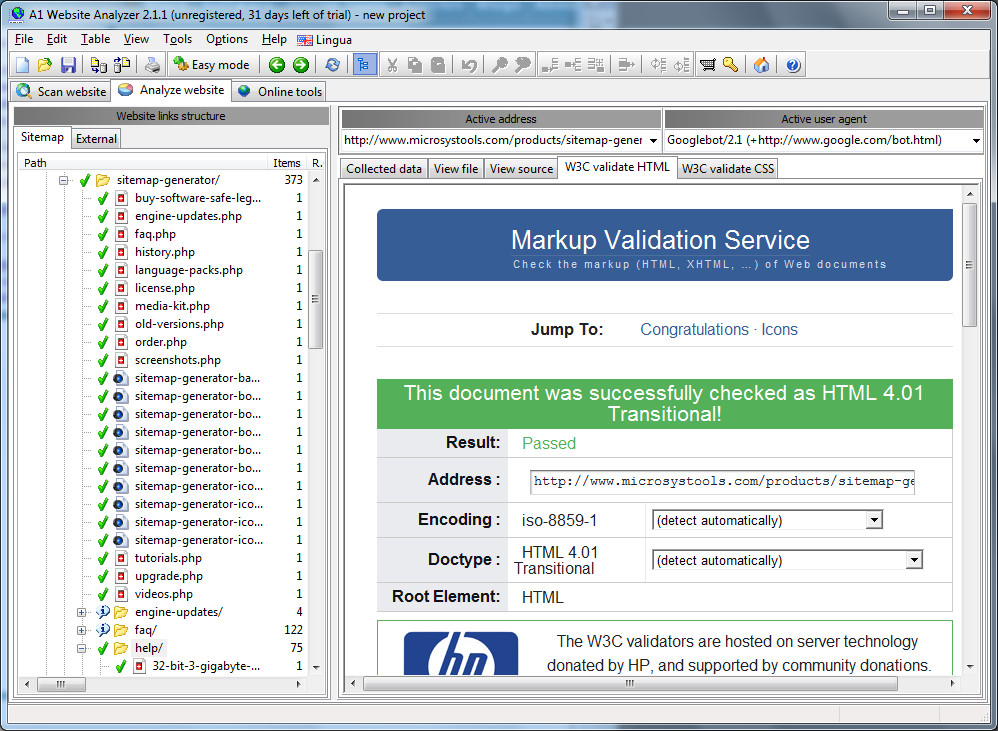
Task: Select the upgrade.php file icon
Action: pyautogui.click(x=121, y=576)
